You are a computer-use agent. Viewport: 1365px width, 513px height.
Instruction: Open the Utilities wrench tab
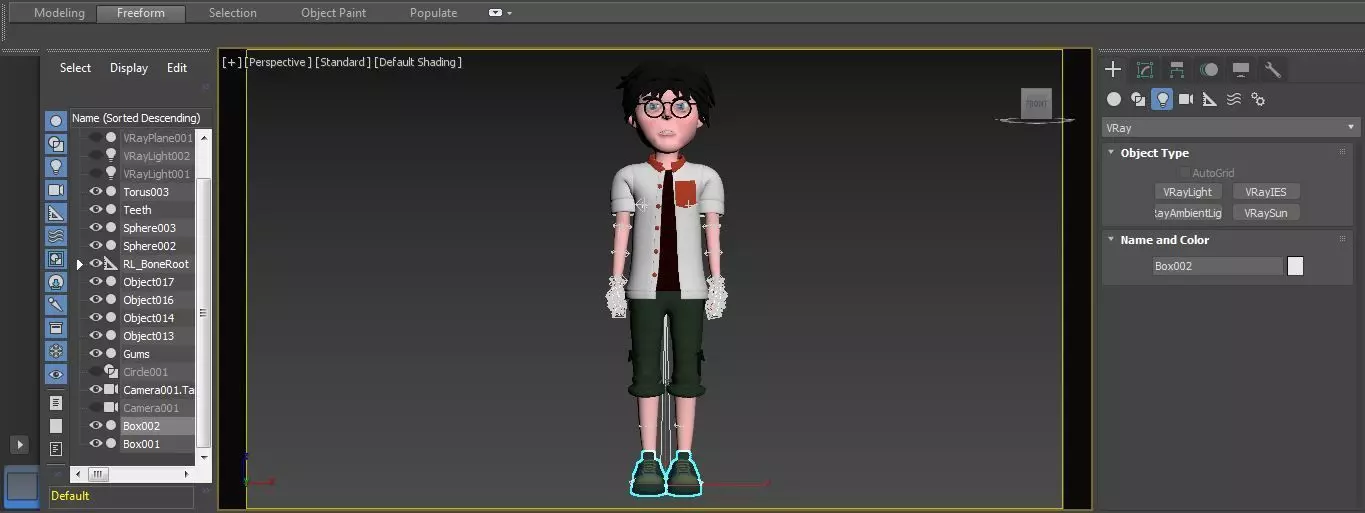[1273, 69]
